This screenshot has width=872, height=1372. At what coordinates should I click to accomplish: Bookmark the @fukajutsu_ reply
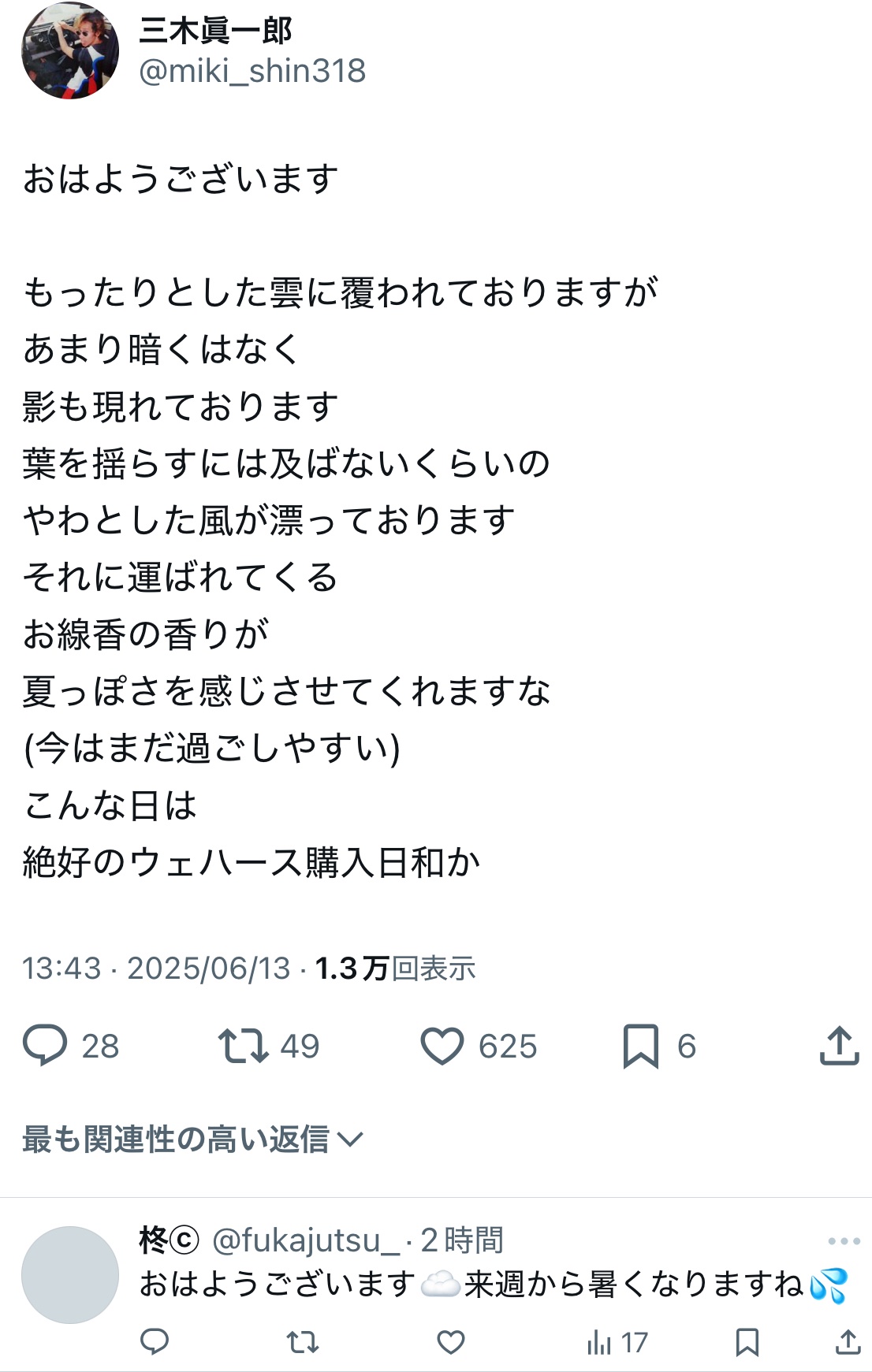[747, 1342]
